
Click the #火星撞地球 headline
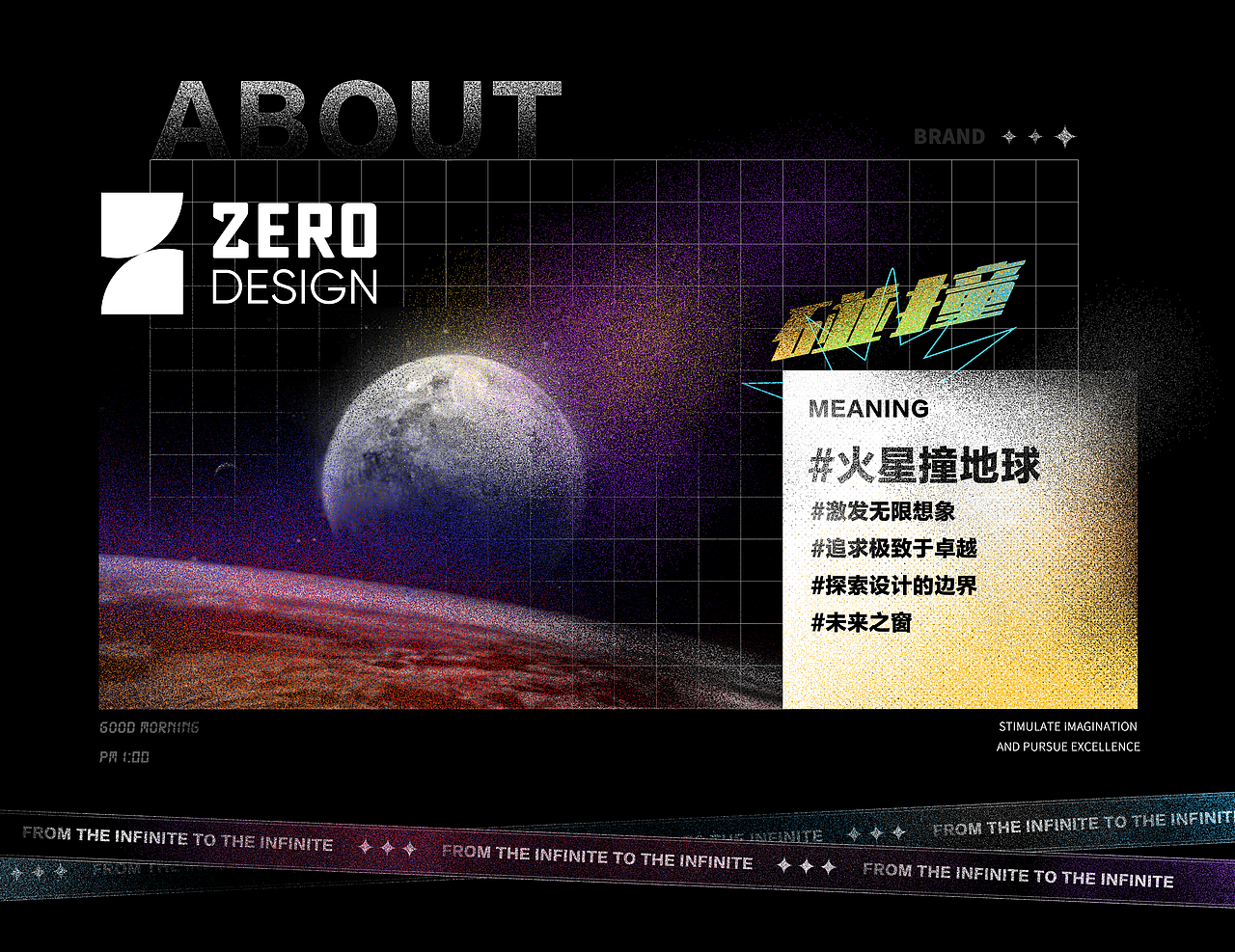point(924,465)
